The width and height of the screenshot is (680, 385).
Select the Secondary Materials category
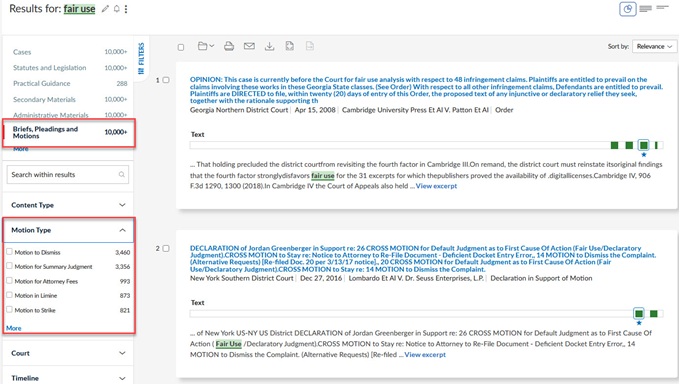pos(44,99)
